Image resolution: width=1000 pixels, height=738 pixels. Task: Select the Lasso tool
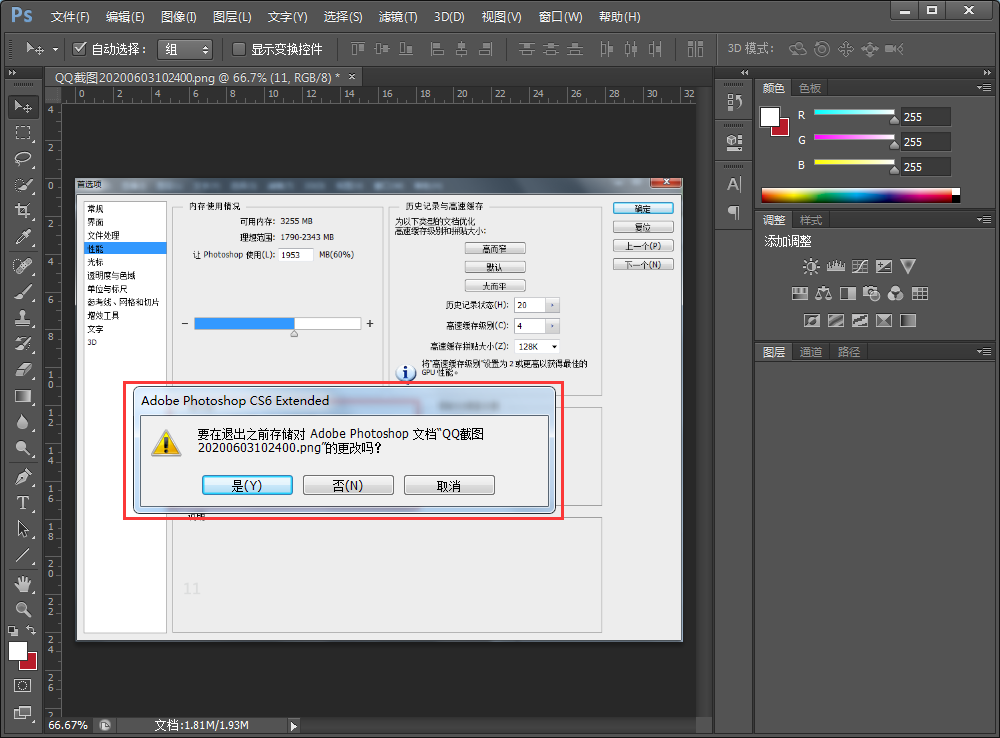[22, 158]
